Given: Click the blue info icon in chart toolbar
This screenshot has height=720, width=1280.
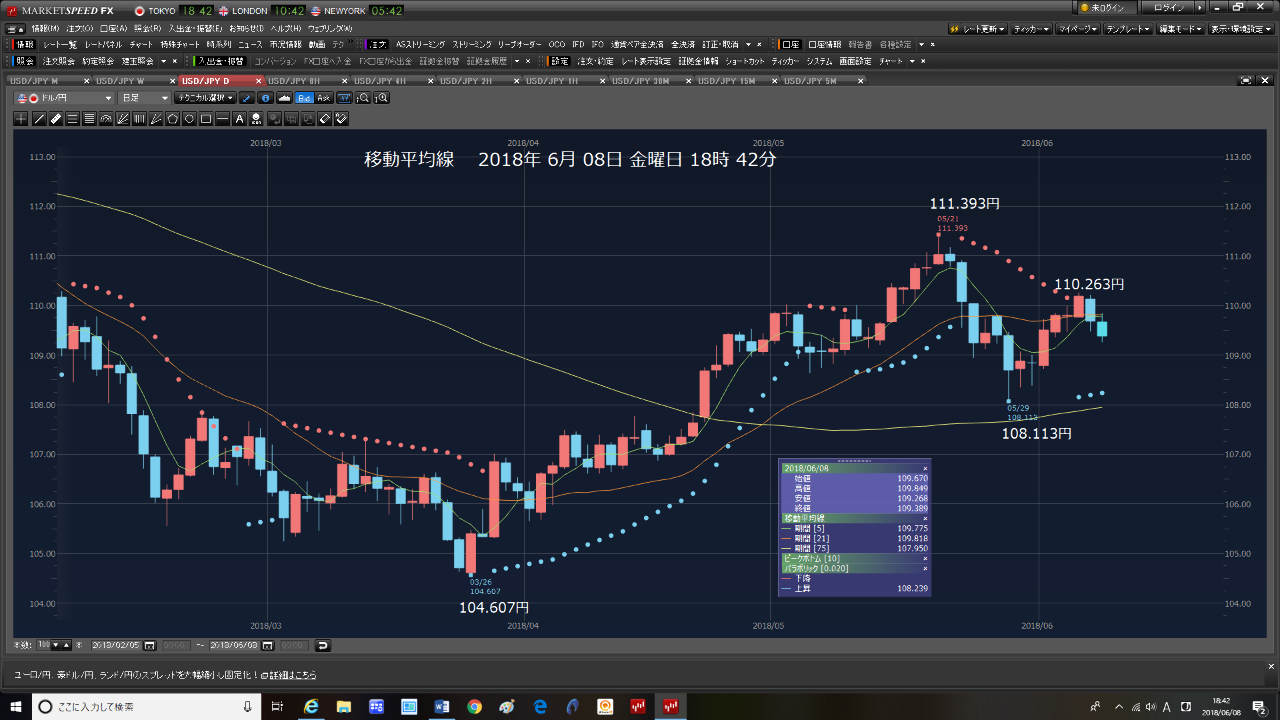Looking at the screenshot, I should (x=265, y=98).
